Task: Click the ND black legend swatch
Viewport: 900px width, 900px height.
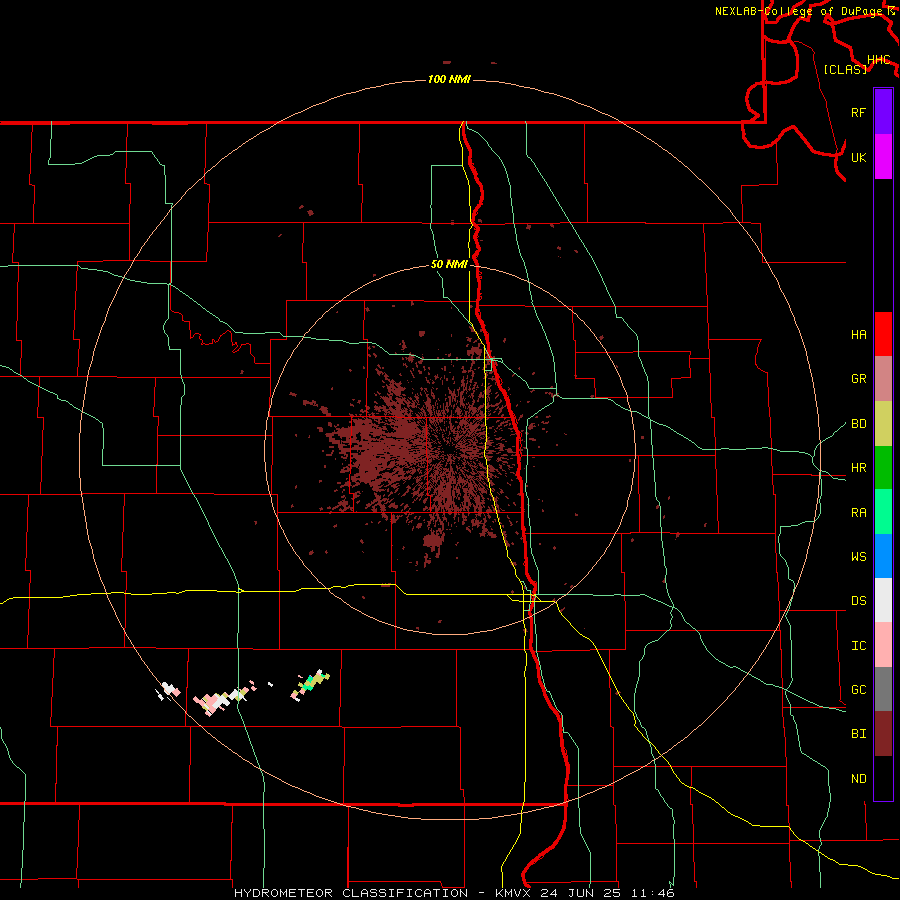Action: (883, 778)
